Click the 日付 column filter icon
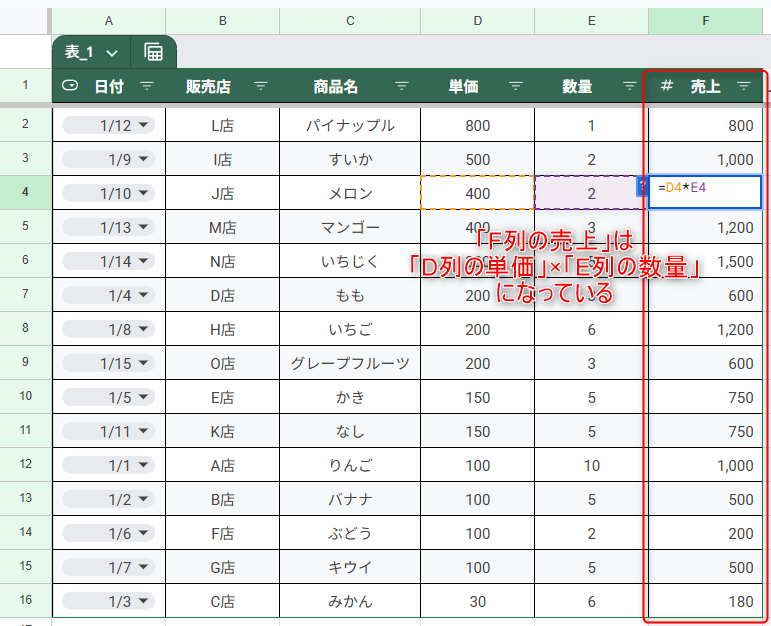The height and width of the screenshot is (626, 771). pos(147,87)
